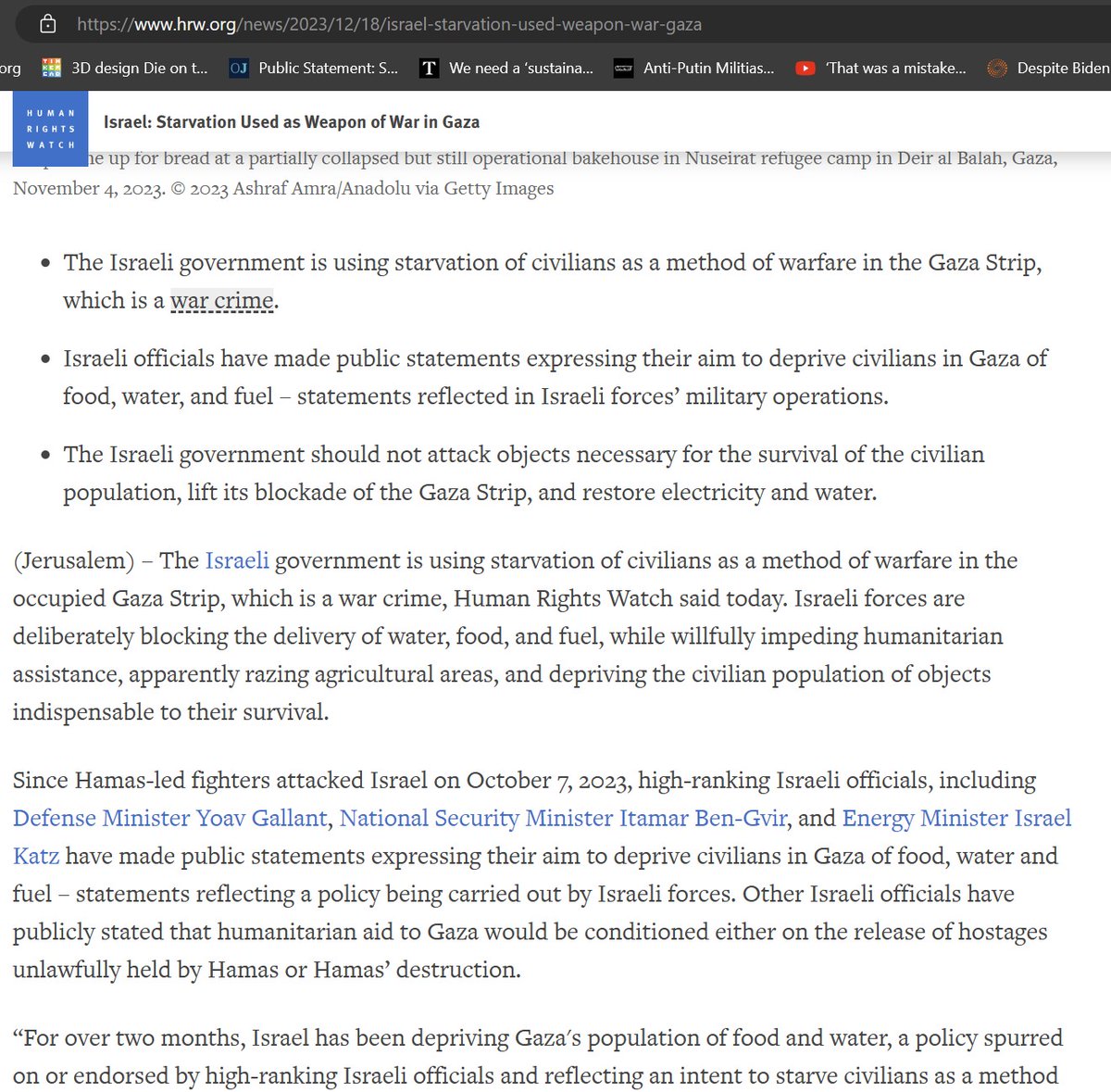Open the 'Public Statement: S...' bookmark

coord(315,68)
